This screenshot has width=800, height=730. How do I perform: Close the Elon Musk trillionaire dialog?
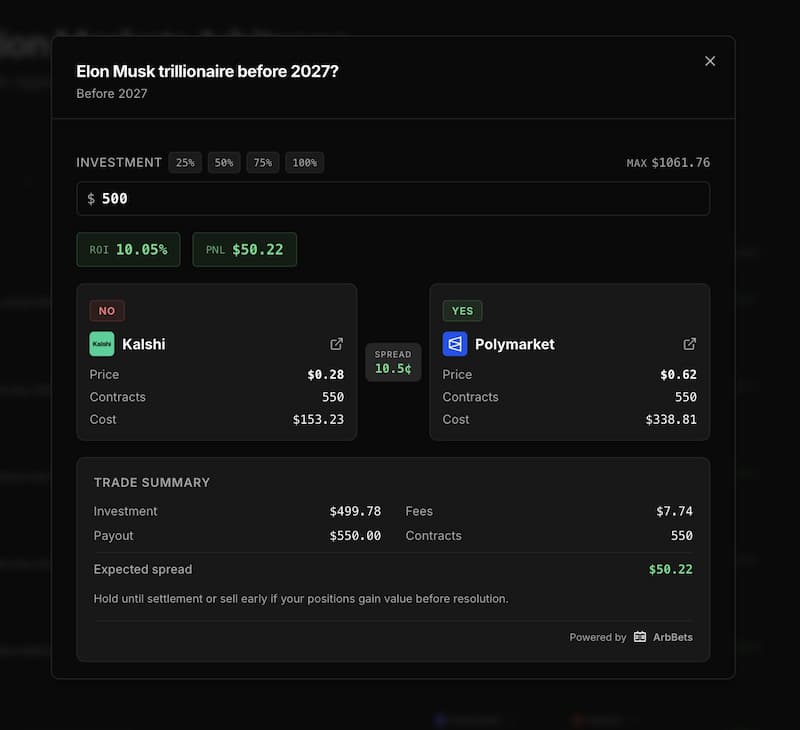coord(710,61)
